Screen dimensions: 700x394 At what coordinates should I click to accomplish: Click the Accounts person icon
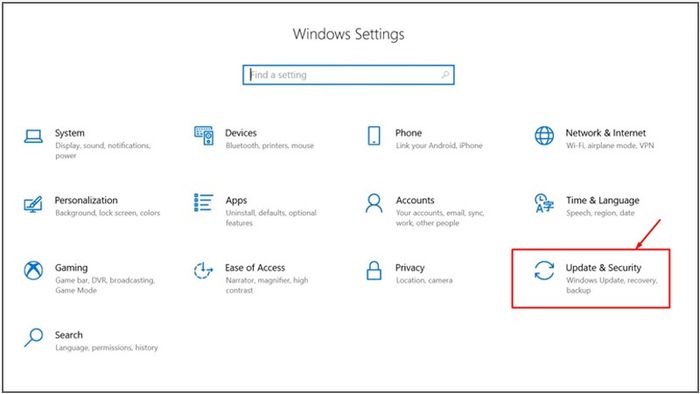pyautogui.click(x=374, y=203)
